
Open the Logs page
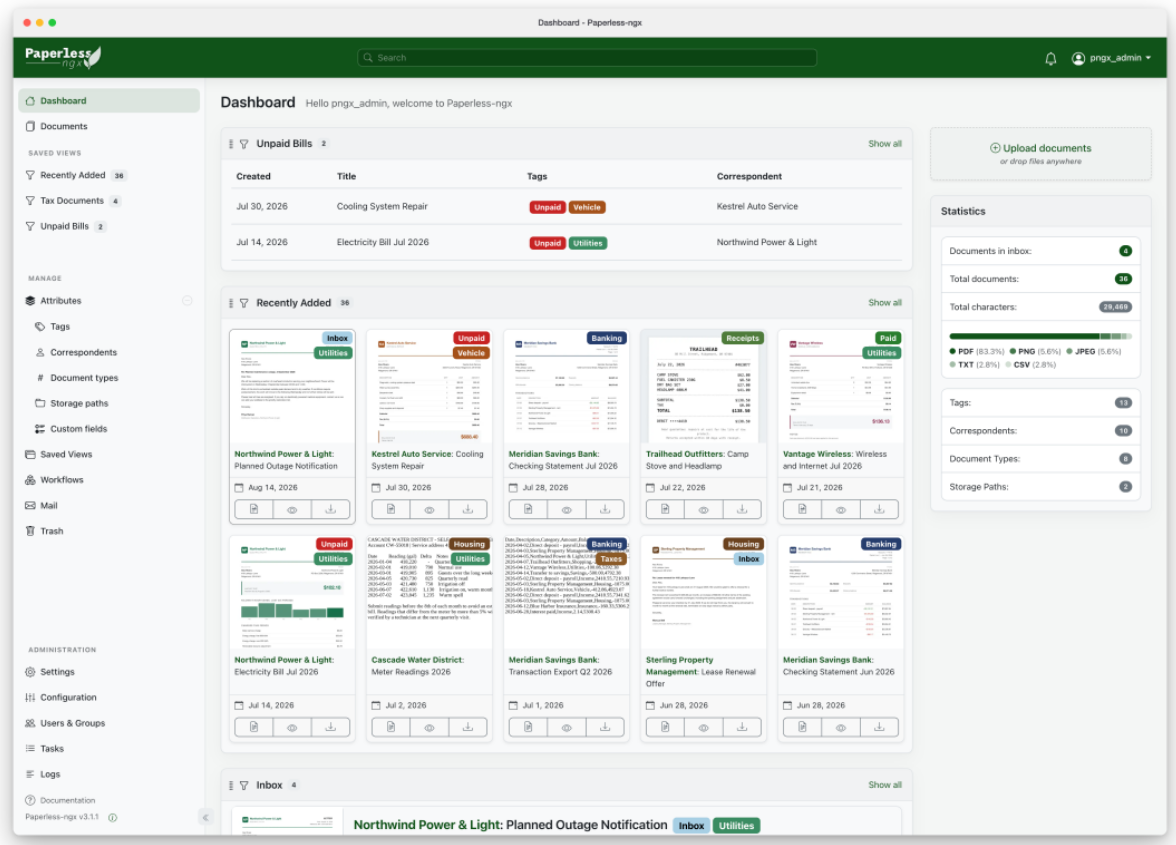click(x=50, y=774)
